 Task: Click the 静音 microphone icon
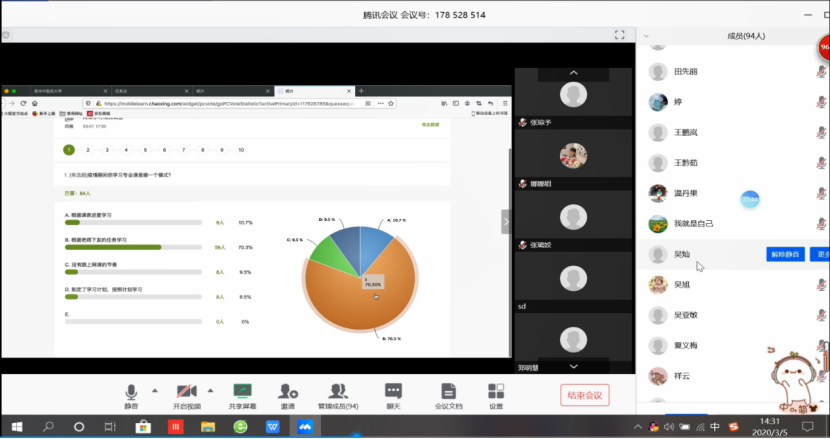pyautogui.click(x=131, y=391)
